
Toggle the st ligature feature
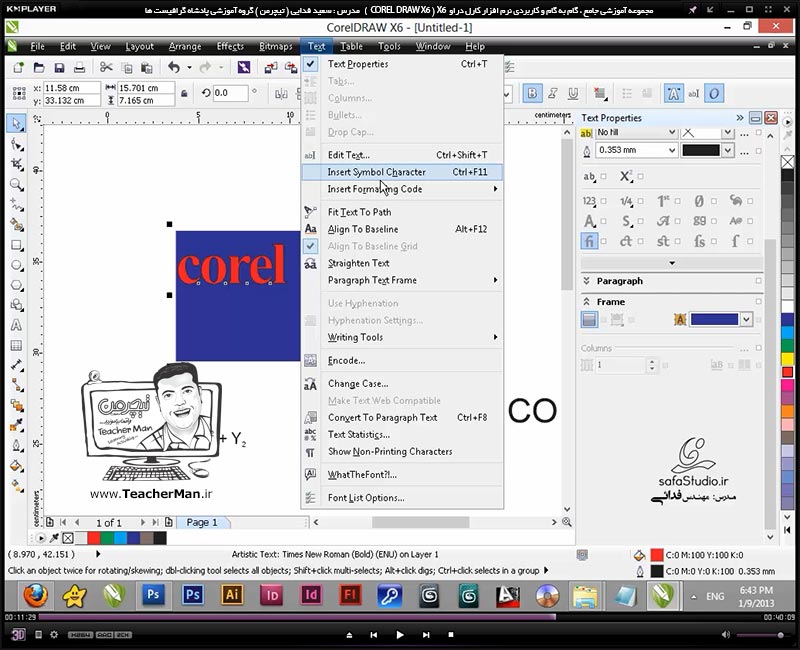pos(663,241)
